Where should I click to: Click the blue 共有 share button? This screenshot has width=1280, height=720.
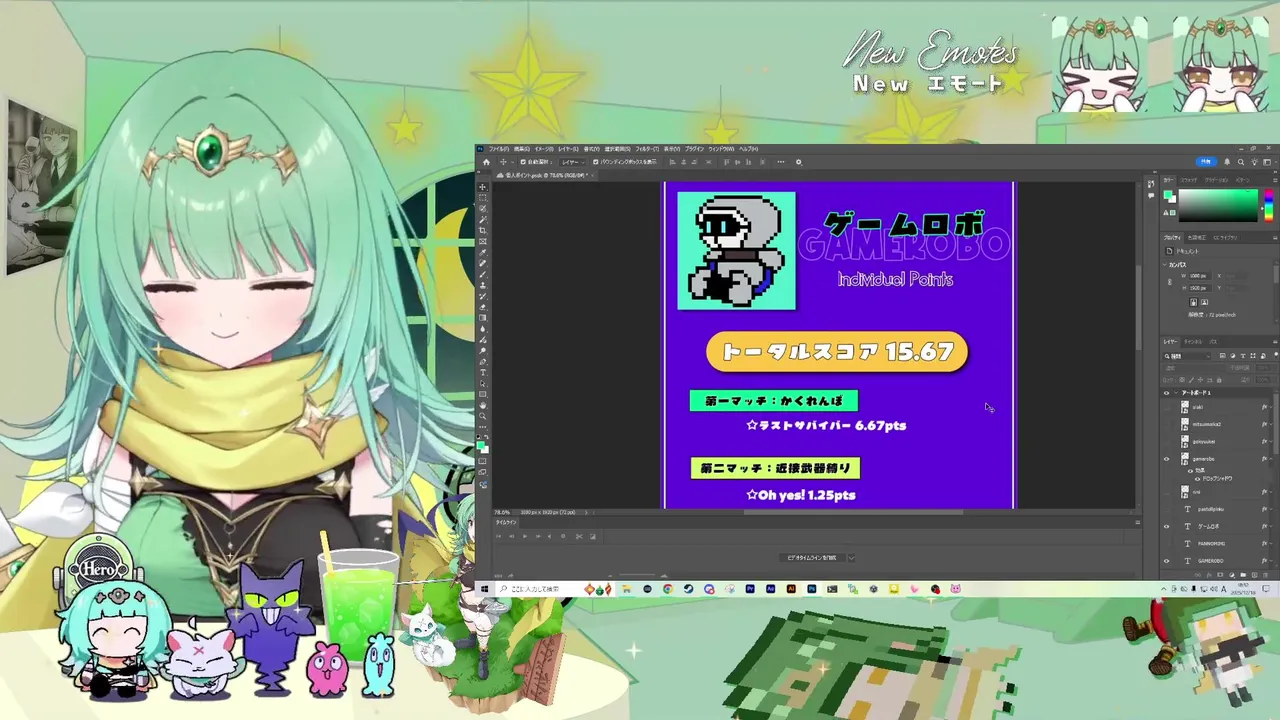click(x=1206, y=162)
